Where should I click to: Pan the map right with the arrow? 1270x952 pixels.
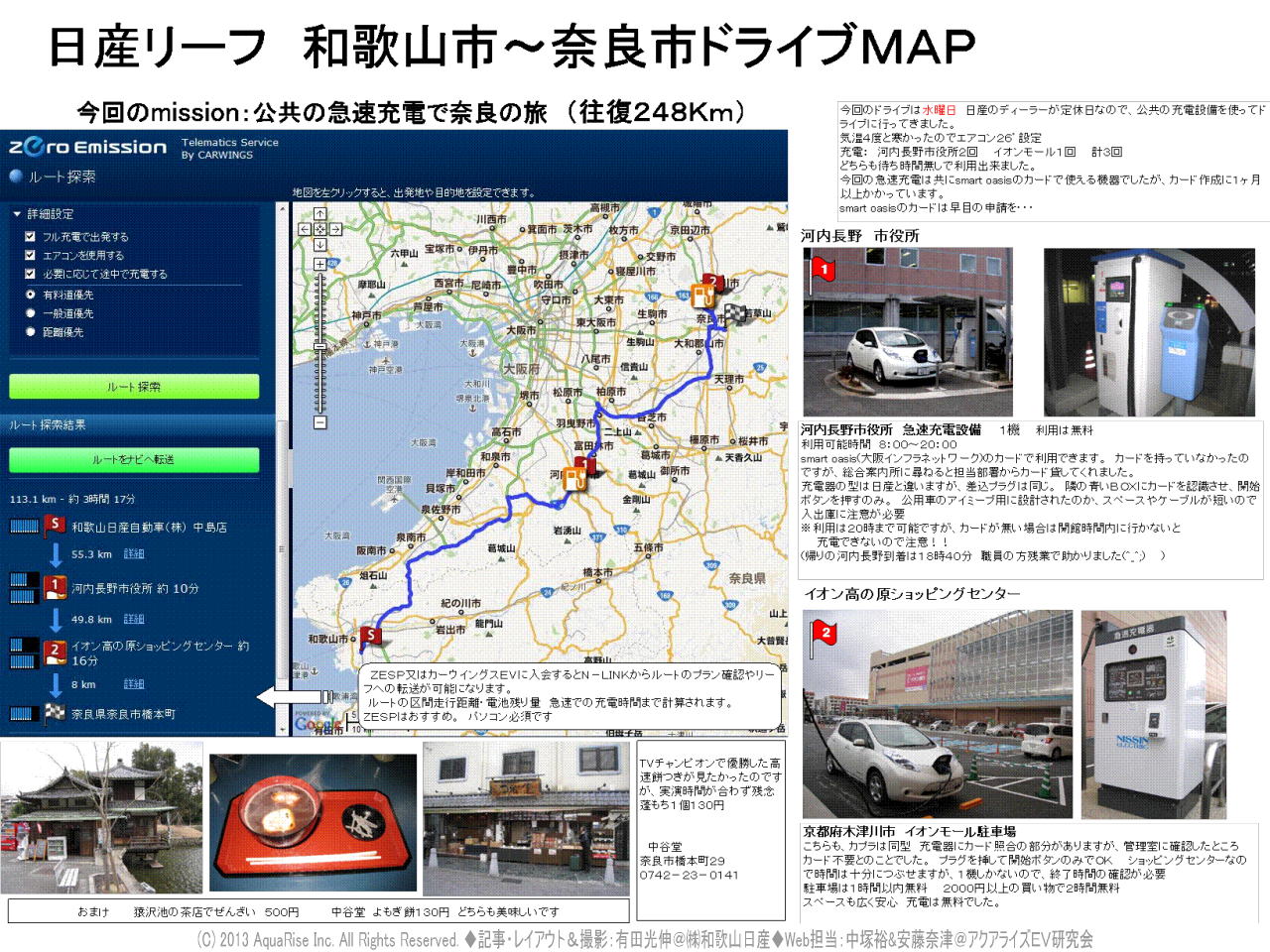coord(335,229)
